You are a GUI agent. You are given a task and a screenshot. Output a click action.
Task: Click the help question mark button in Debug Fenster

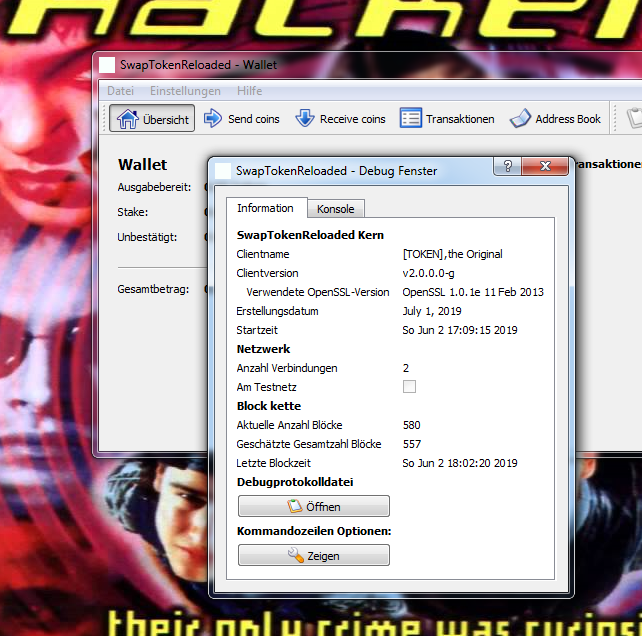[x=507, y=166]
